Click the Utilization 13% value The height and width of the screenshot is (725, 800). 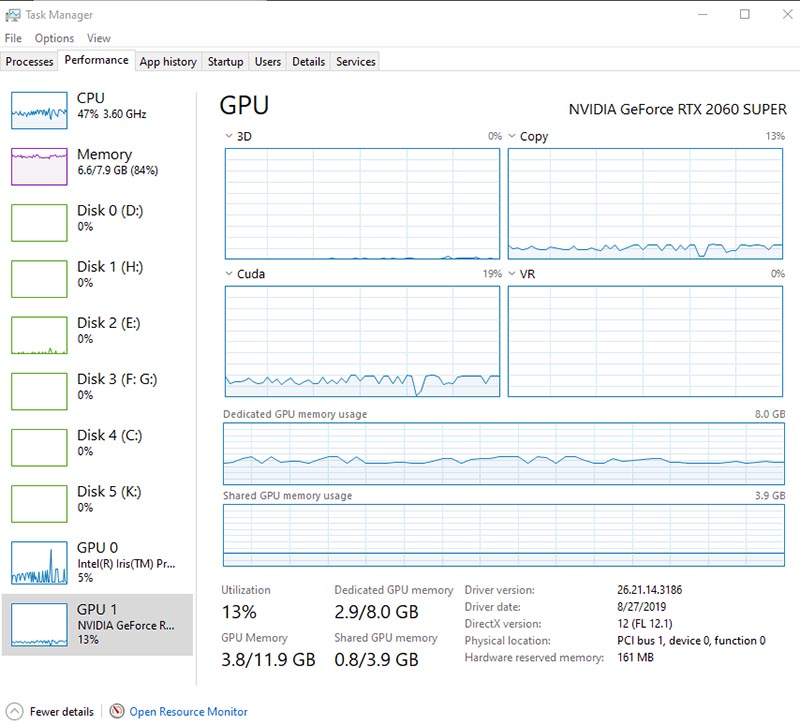pyautogui.click(x=239, y=612)
